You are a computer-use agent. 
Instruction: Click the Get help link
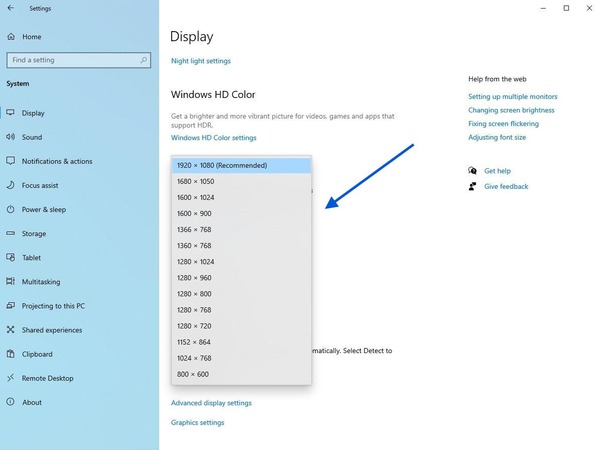click(x=497, y=171)
